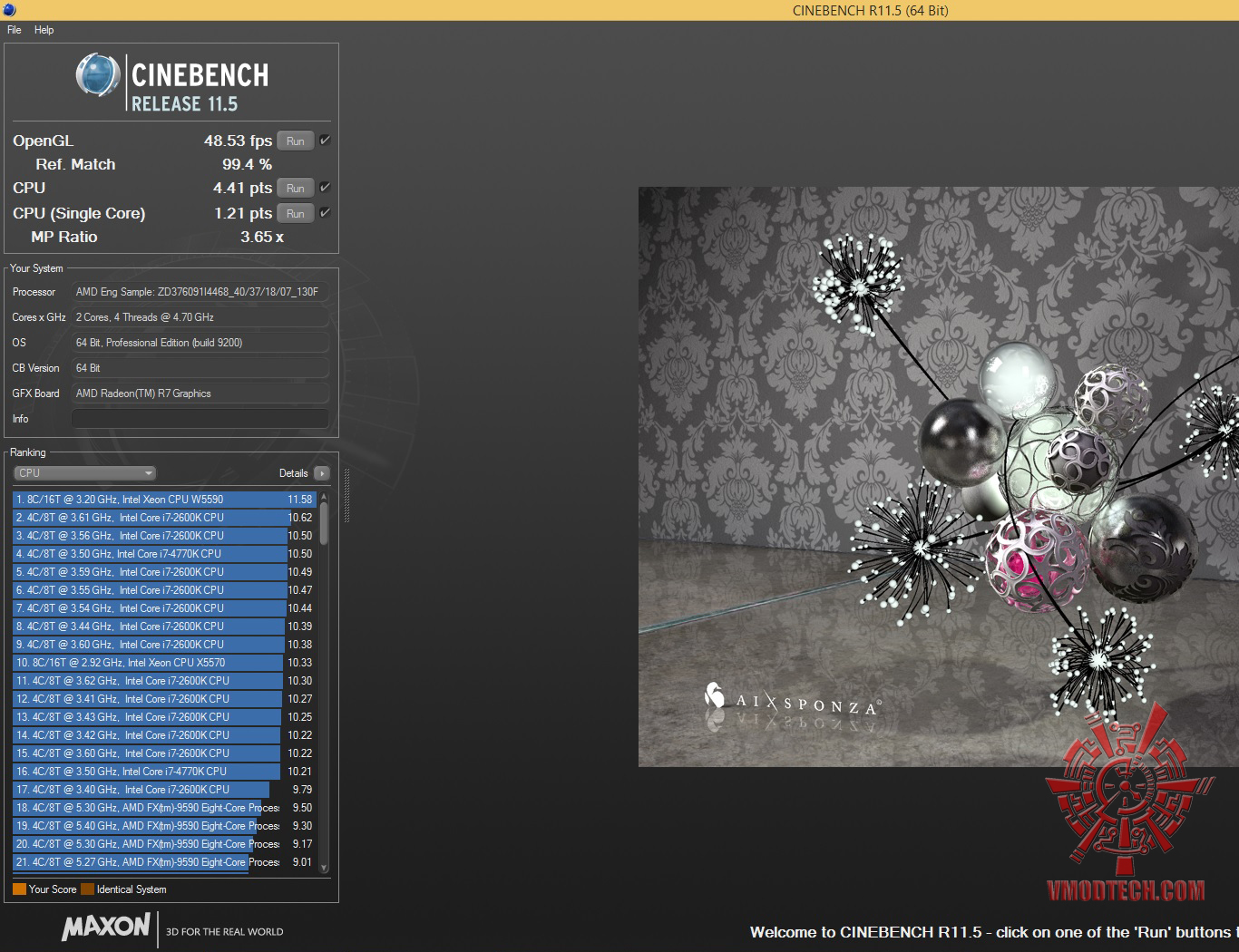Viewport: 1239px width, 952px height.
Task: Select ranking row 14 i7-2600K at 3.42 GHz
Action: click(x=164, y=735)
